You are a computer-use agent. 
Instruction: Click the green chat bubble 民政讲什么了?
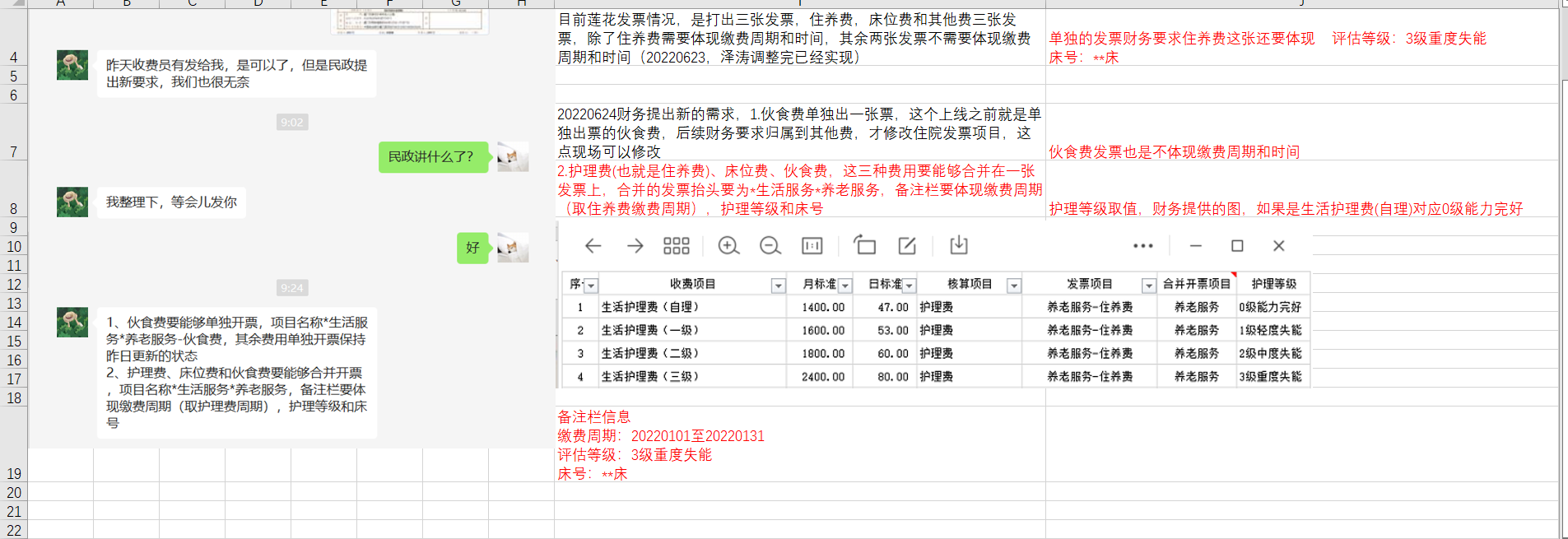coord(433,156)
